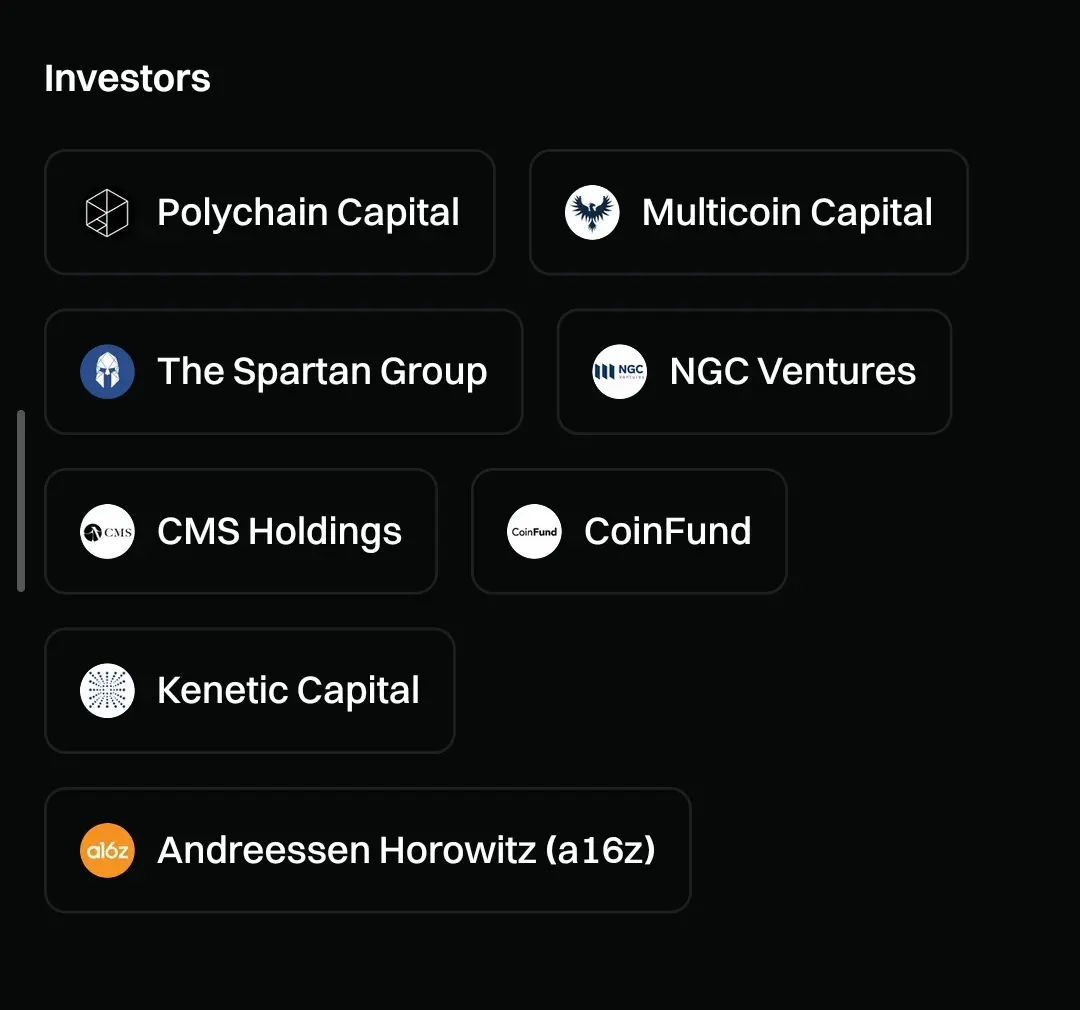
Task: Click the Multicoin Capital phoenix logo
Action: [x=592, y=213]
